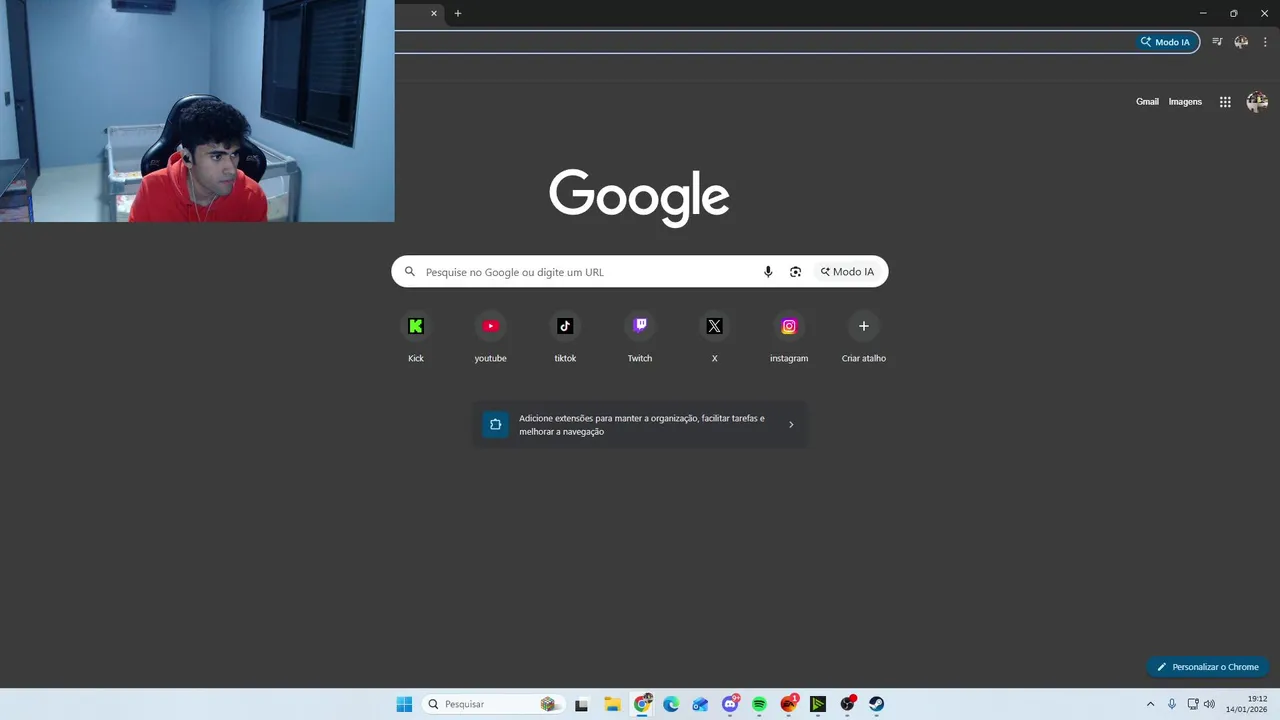Click the microphone icon in system tray

pyautogui.click(x=1172, y=704)
